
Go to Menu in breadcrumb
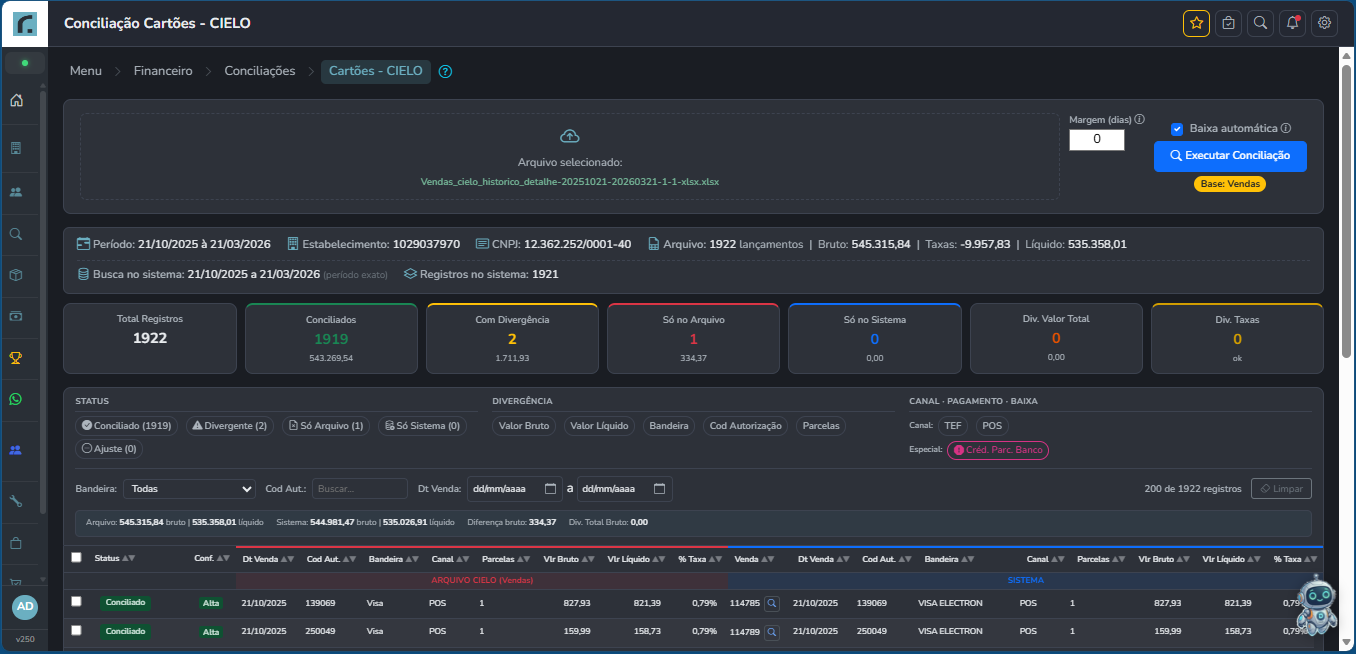click(86, 71)
